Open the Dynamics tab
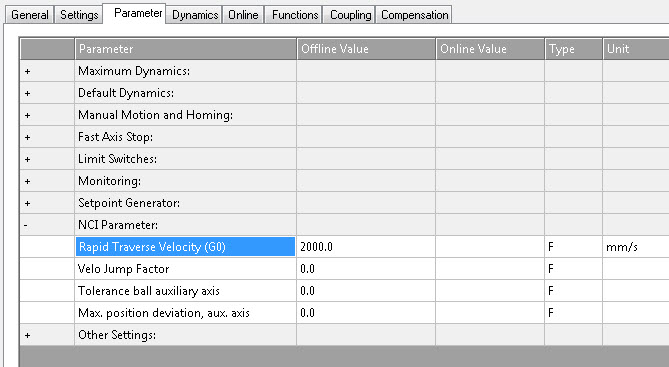669x367 pixels. point(195,15)
